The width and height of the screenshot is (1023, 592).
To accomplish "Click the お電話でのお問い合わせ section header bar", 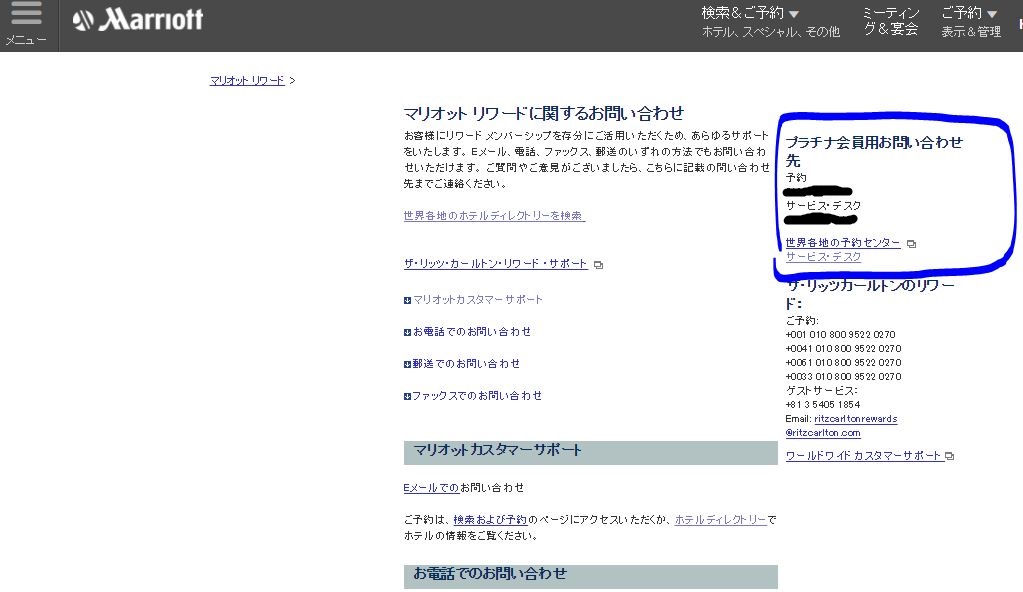I will (590, 576).
